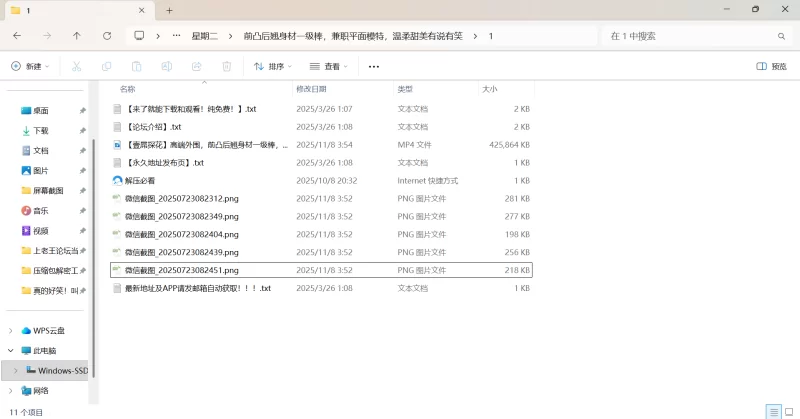This screenshot has width=800, height=419.
Task: Select the 【论坛介绍】.txt file icon
Action: coord(117,127)
